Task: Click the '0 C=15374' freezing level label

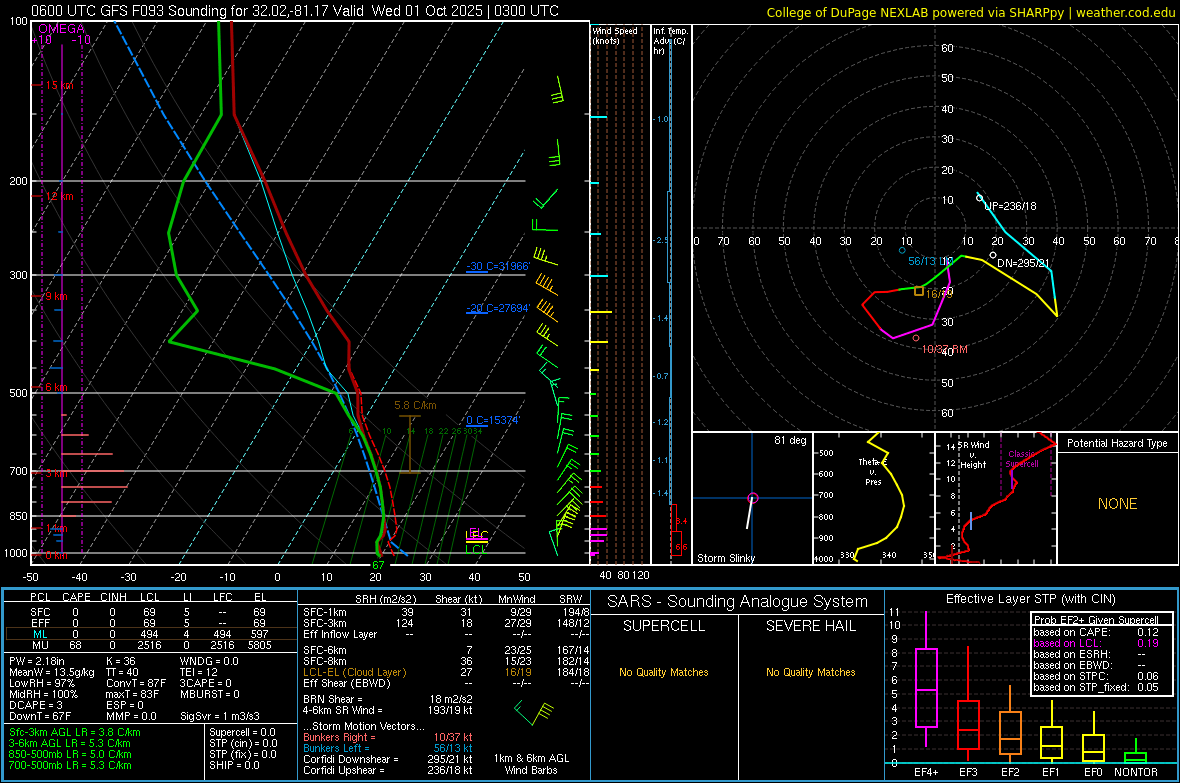Action: (493, 420)
